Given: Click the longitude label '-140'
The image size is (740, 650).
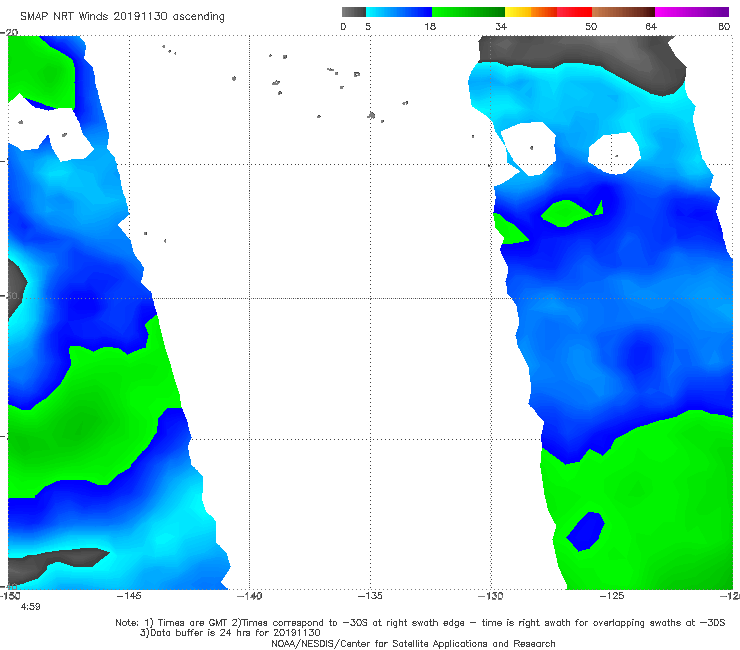Looking at the screenshot, I should tap(250, 596).
